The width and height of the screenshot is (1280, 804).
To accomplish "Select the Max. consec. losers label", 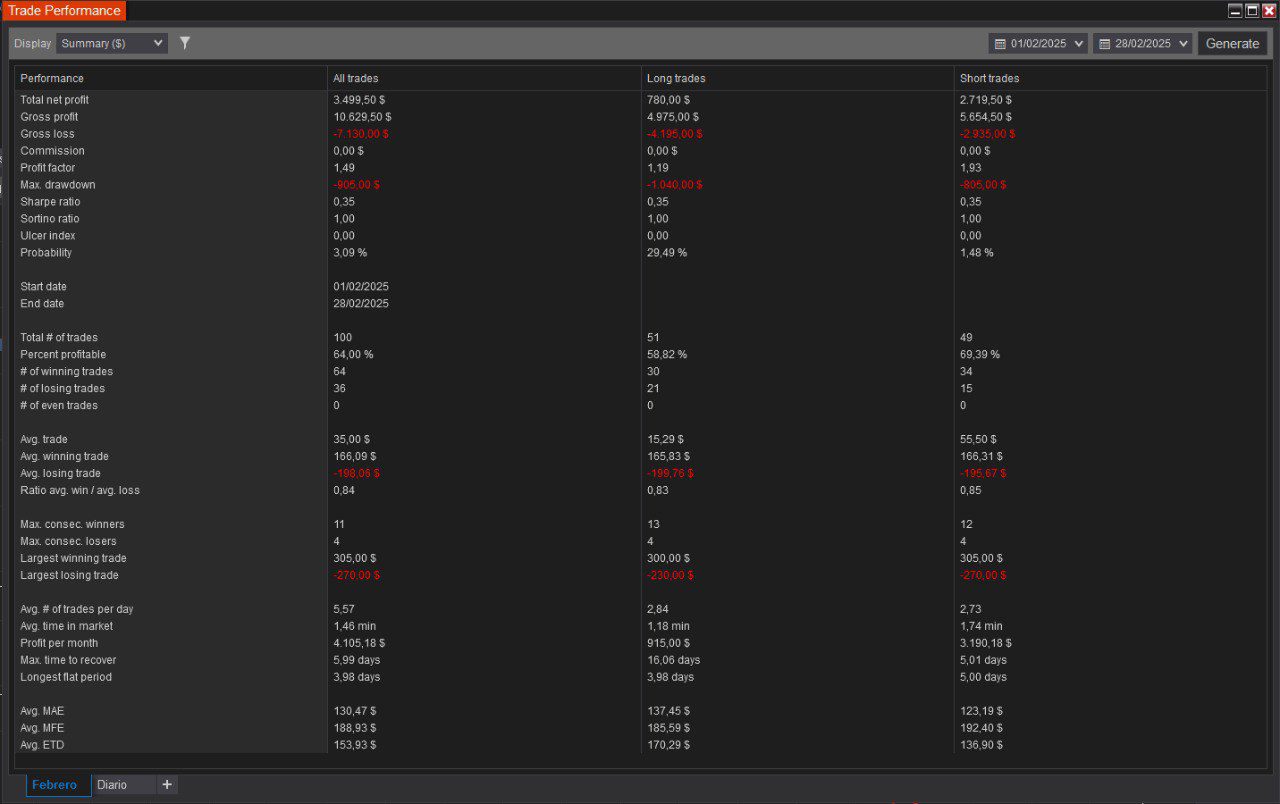I will 68,542.
